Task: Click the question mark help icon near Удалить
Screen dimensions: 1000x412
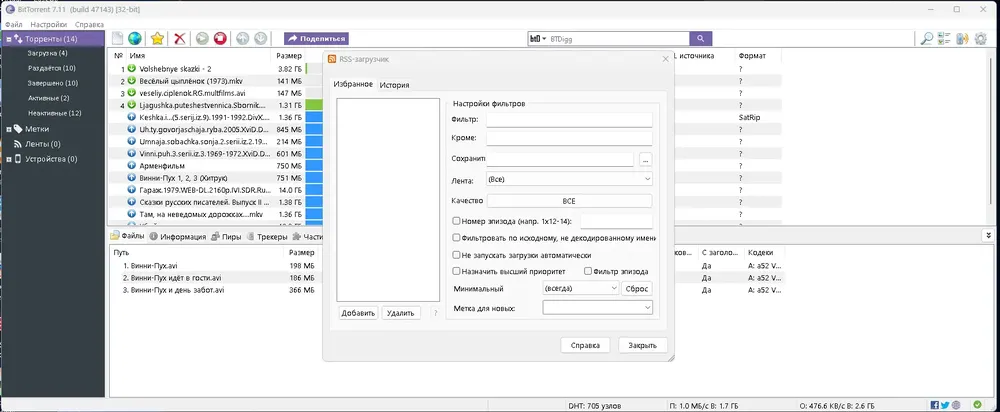Action: point(436,313)
